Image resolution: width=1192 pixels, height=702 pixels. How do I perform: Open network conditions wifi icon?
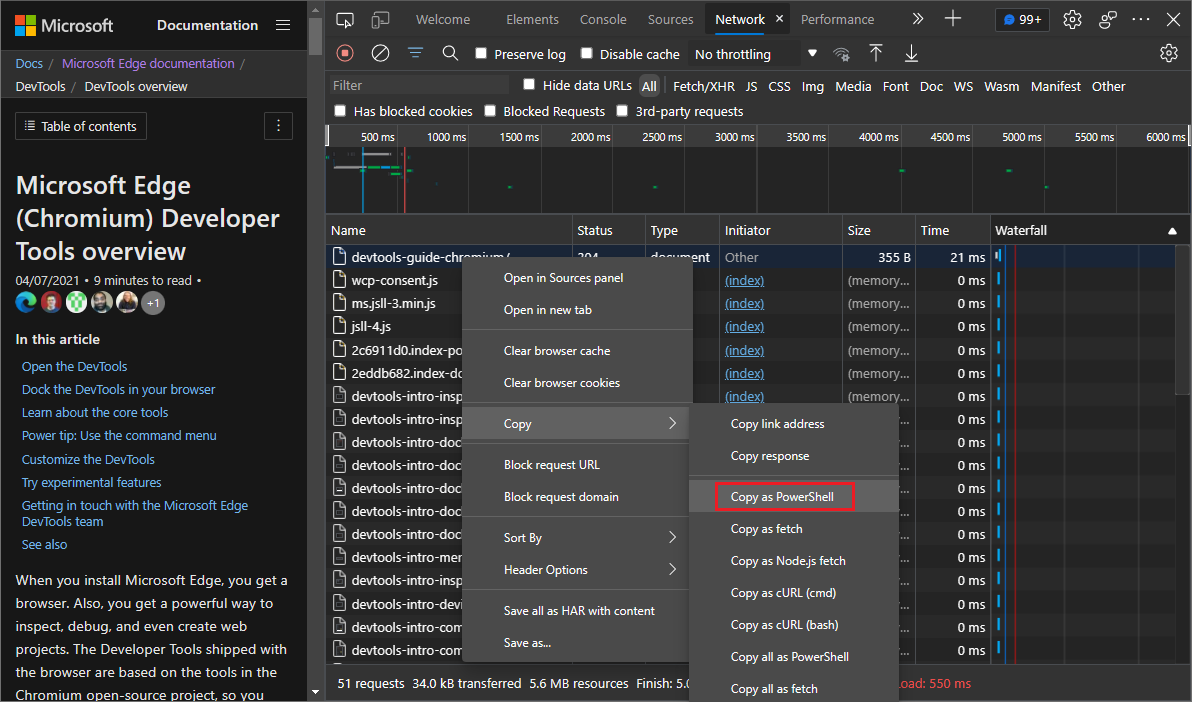click(842, 54)
